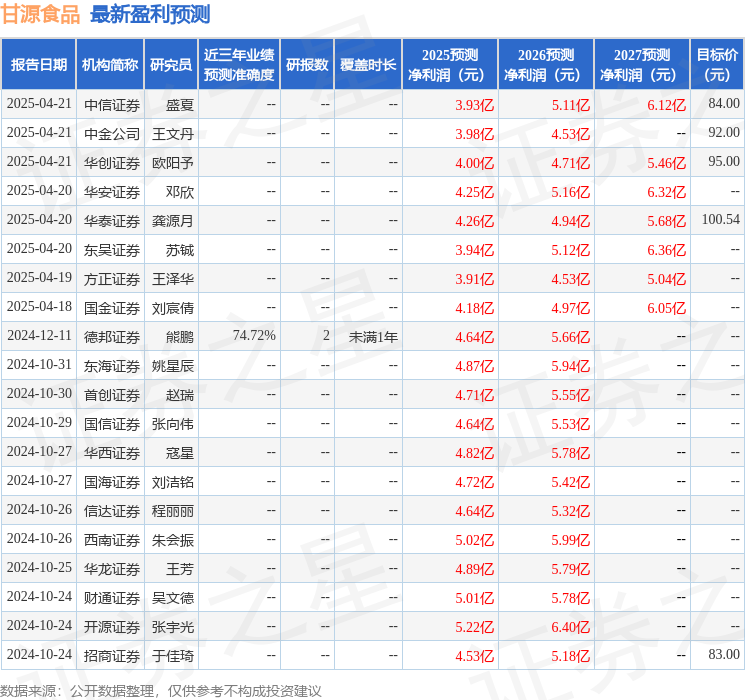Select the 东吴证券 institution cell
Viewport: 745px width, 700px height.
(x=112, y=250)
